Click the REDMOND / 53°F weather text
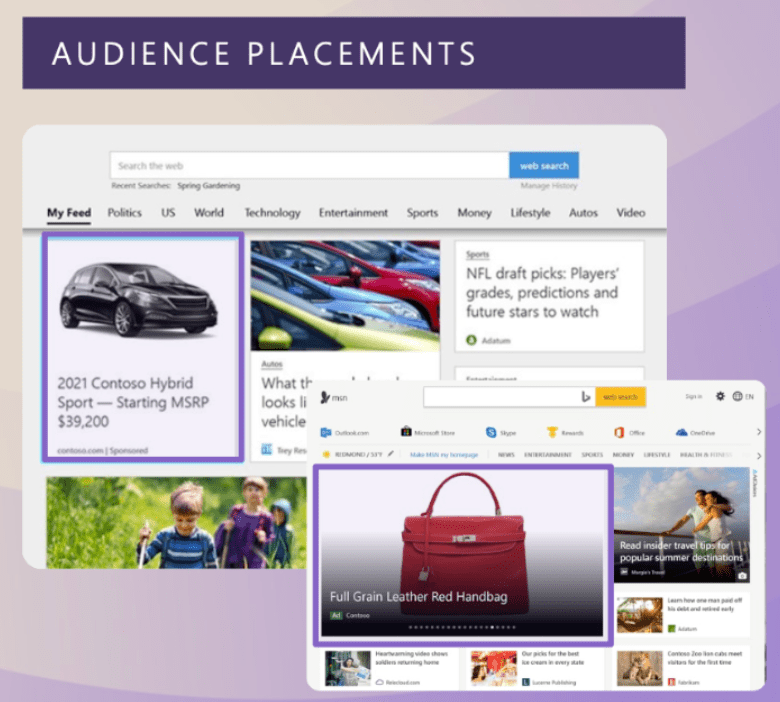This screenshot has height=702, width=780. (358, 454)
